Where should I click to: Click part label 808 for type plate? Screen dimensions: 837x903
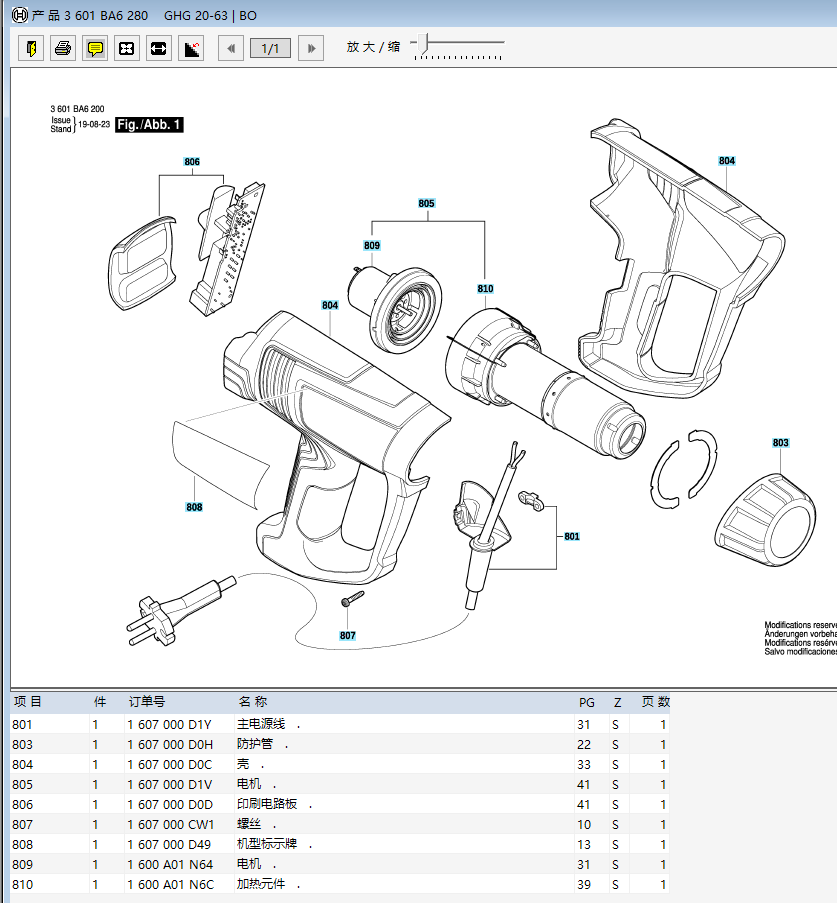click(194, 507)
